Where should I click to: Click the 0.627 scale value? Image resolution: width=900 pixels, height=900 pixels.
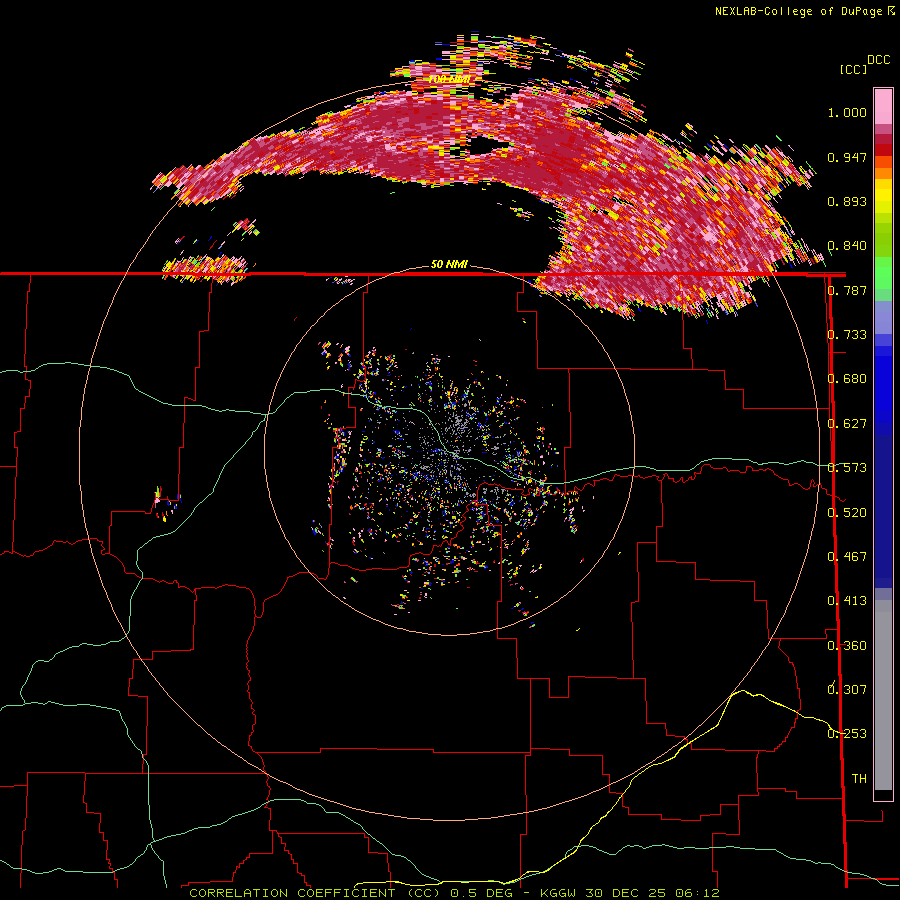[x=847, y=424]
